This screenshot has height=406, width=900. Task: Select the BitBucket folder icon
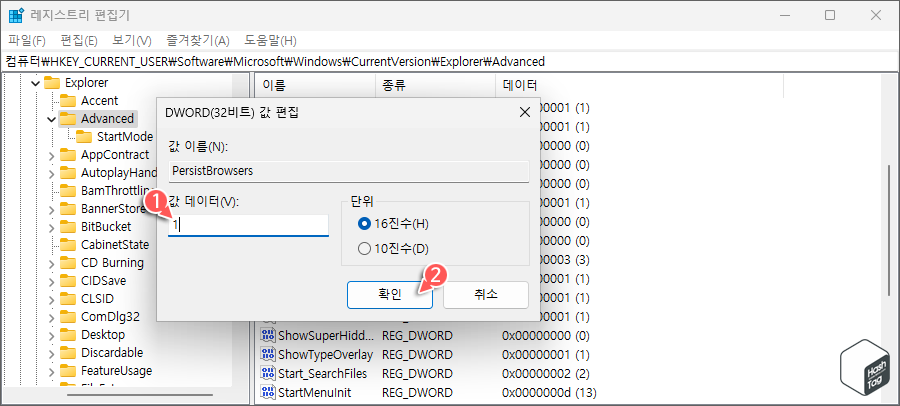68,226
